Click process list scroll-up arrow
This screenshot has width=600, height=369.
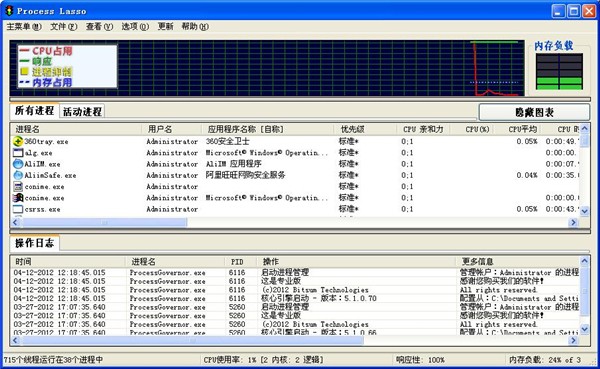[x=585, y=129]
